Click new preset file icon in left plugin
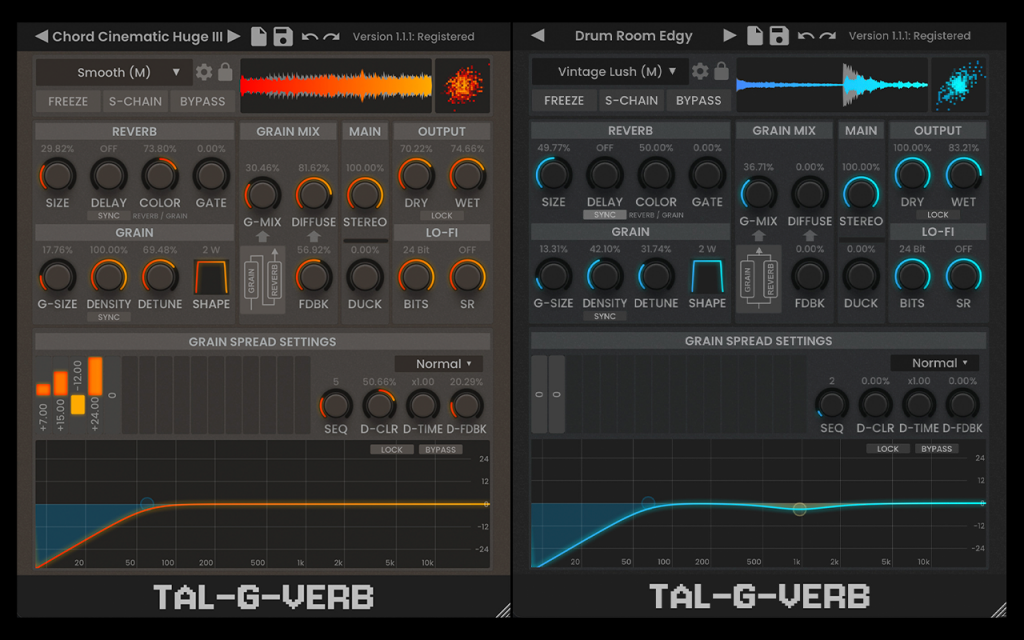1024x640 pixels. tap(259, 36)
